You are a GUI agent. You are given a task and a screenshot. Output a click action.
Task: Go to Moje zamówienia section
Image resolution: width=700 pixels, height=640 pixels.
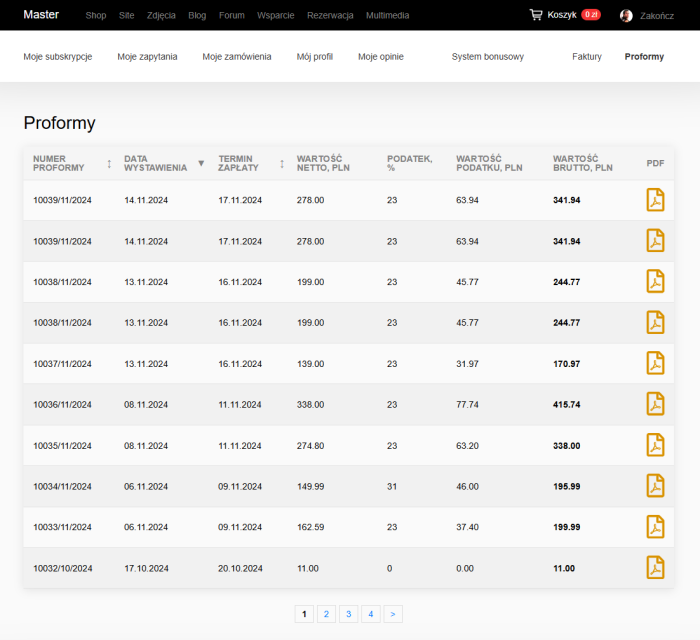(x=236, y=57)
